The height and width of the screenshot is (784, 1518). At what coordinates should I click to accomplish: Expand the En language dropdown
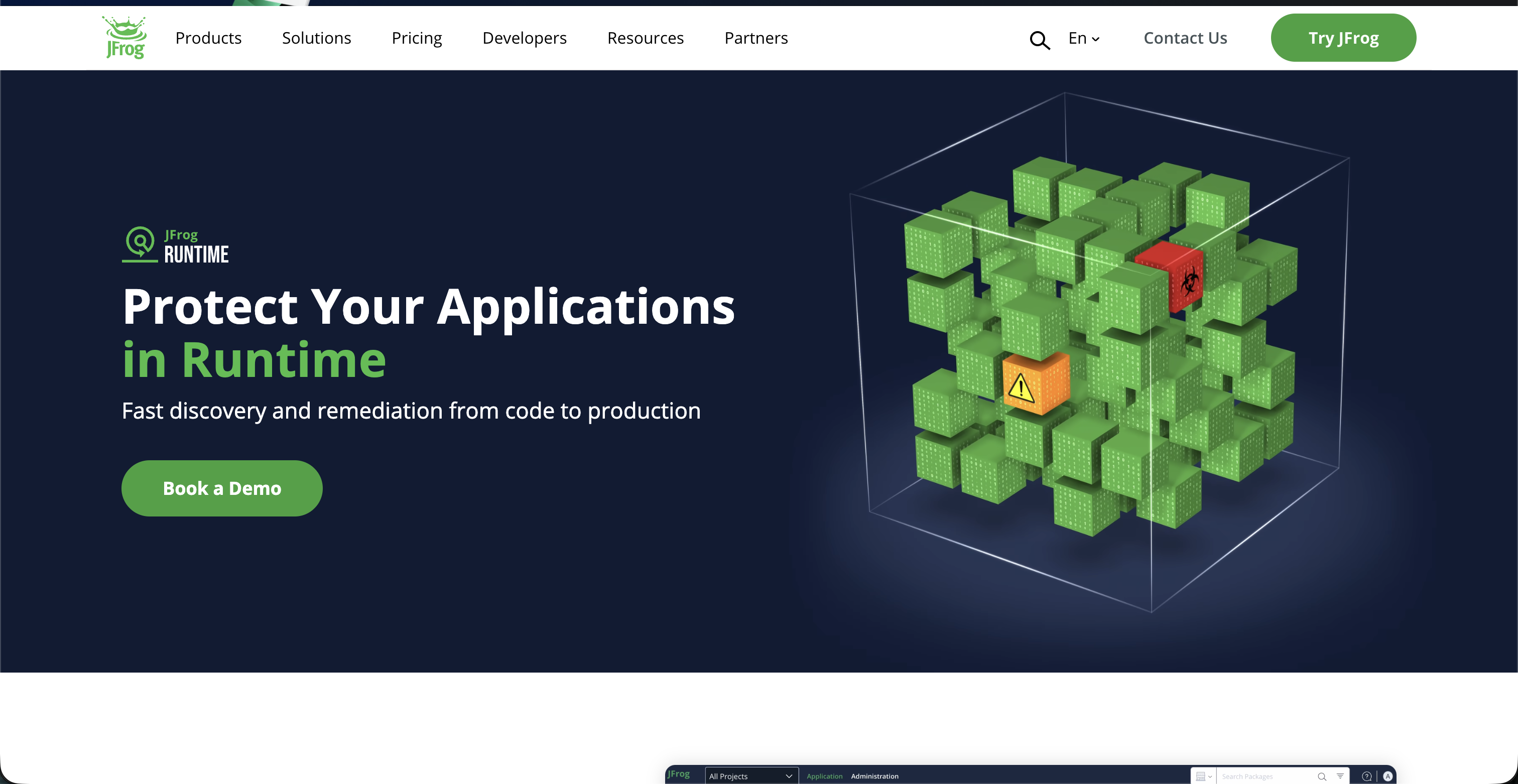pyautogui.click(x=1083, y=38)
